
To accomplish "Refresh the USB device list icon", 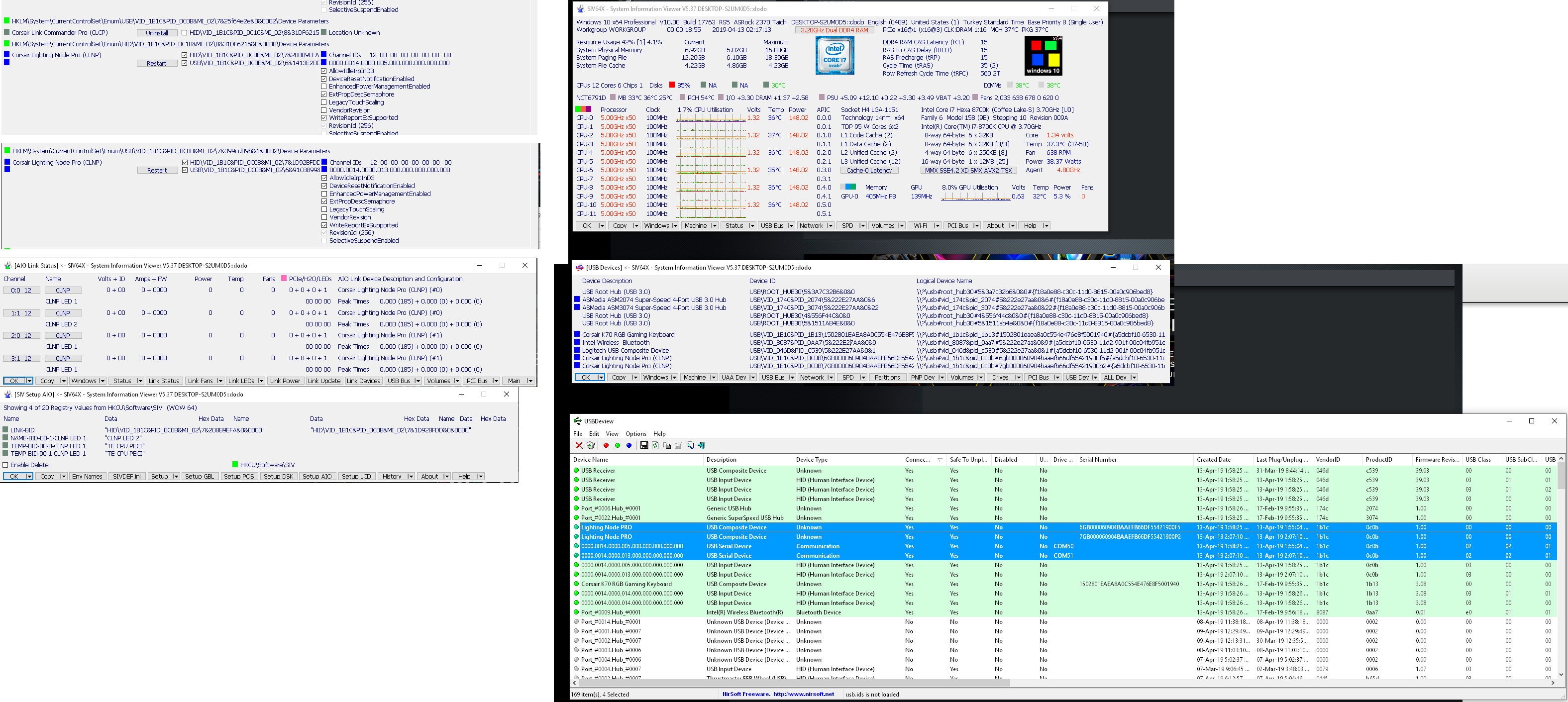I will click(655, 445).
